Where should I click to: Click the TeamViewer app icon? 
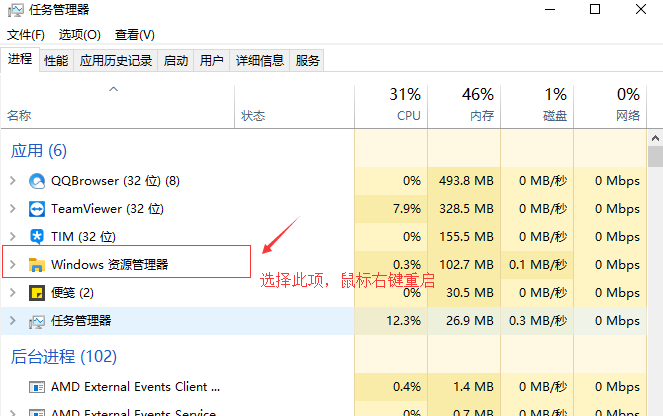coord(37,209)
